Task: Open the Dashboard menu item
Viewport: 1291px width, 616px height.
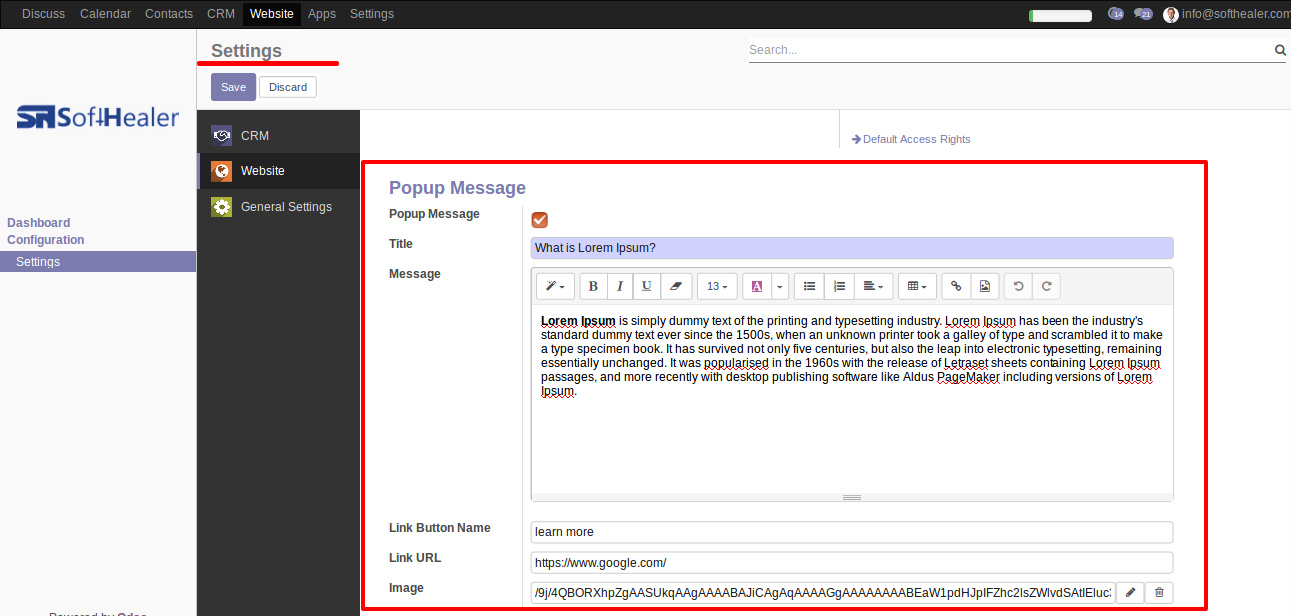Action: click(39, 223)
